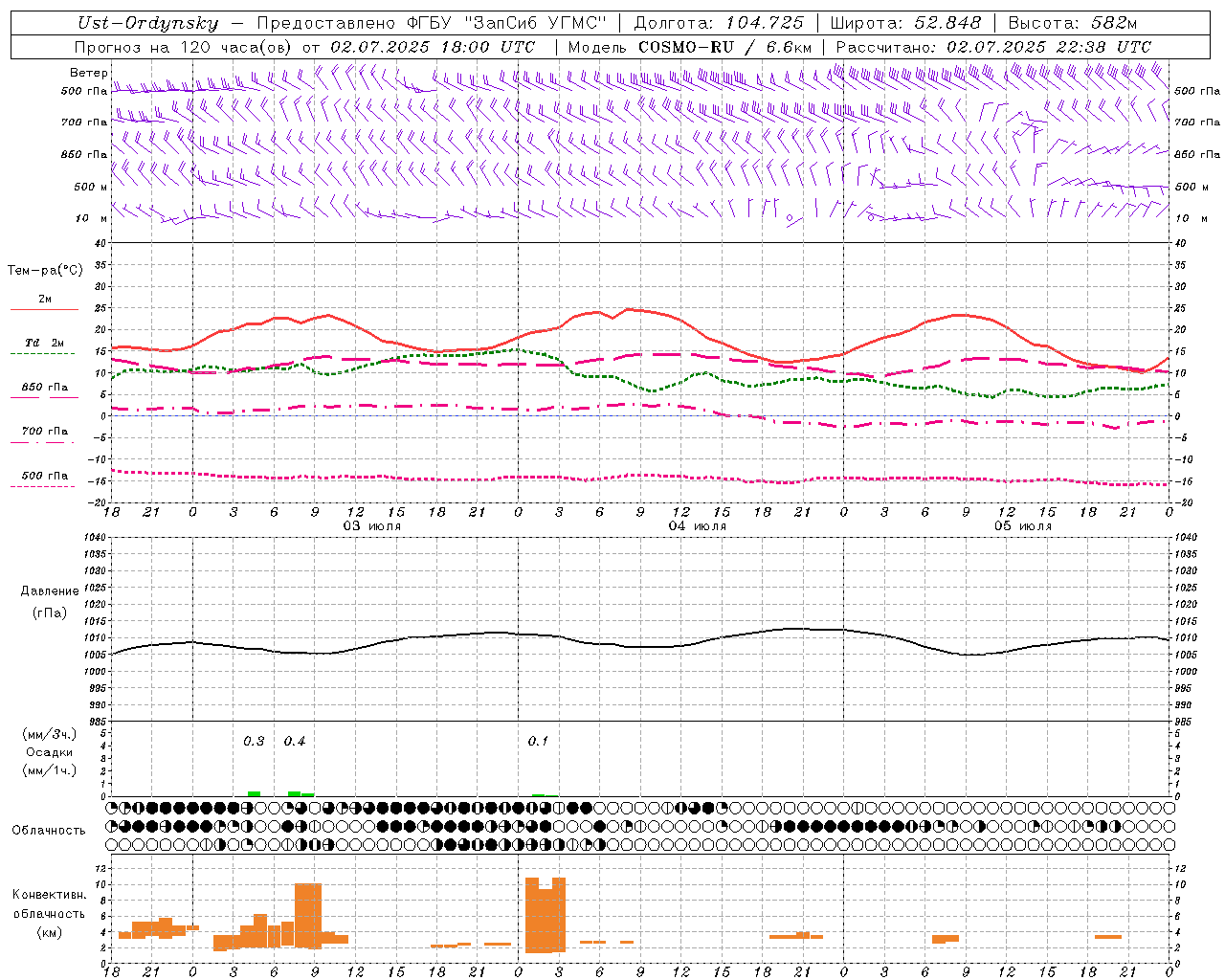Click the 'Осадки' precipitation label

pyautogui.click(x=50, y=752)
